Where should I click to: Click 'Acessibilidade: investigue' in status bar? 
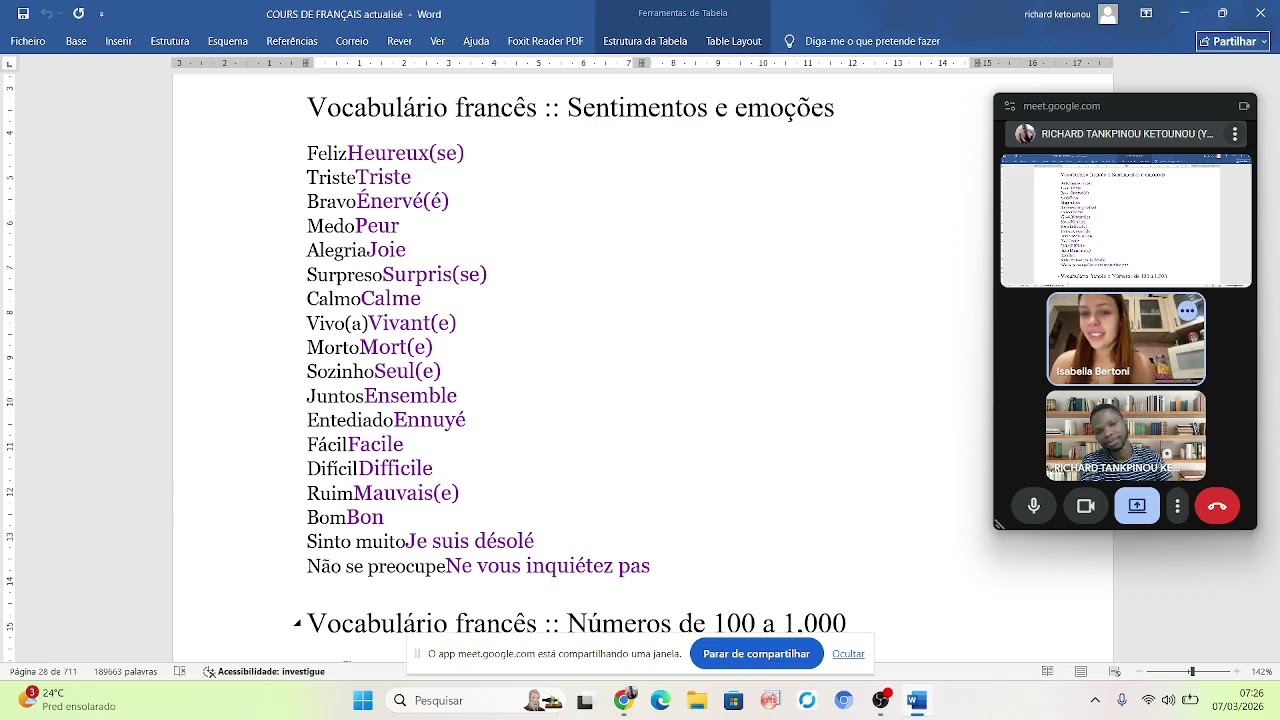[264, 672]
